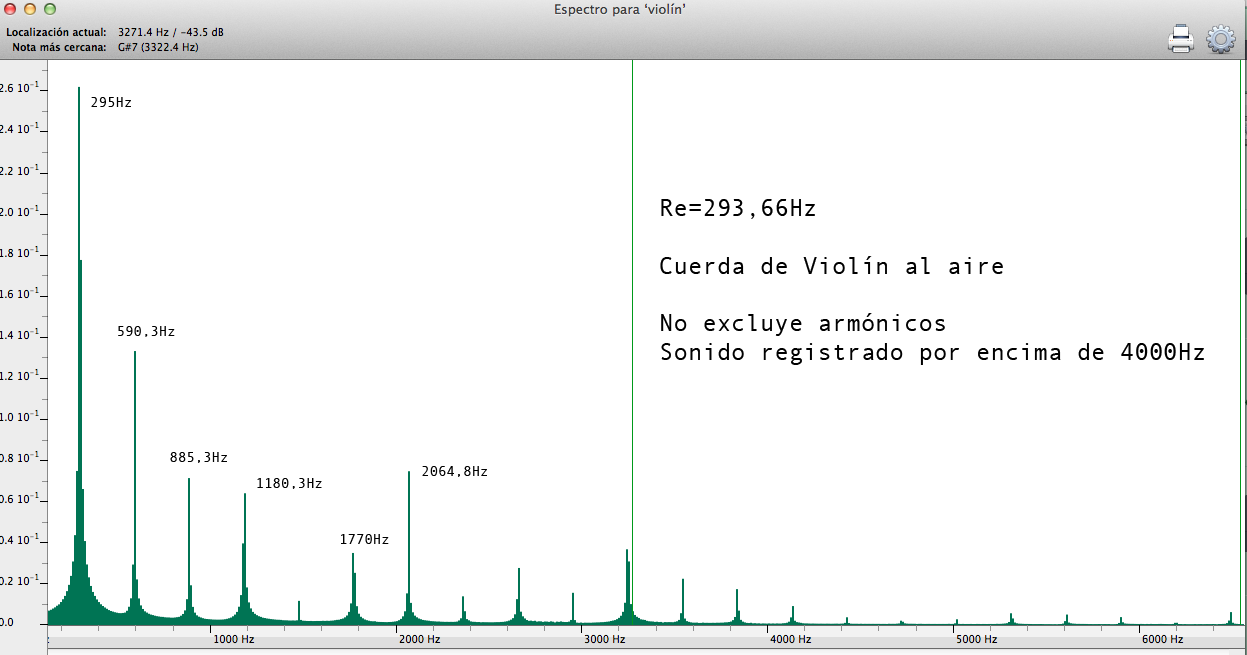The height and width of the screenshot is (655, 1247).
Task: Click the window title 'Espectro para violín'
Action: tap(620, 9)
